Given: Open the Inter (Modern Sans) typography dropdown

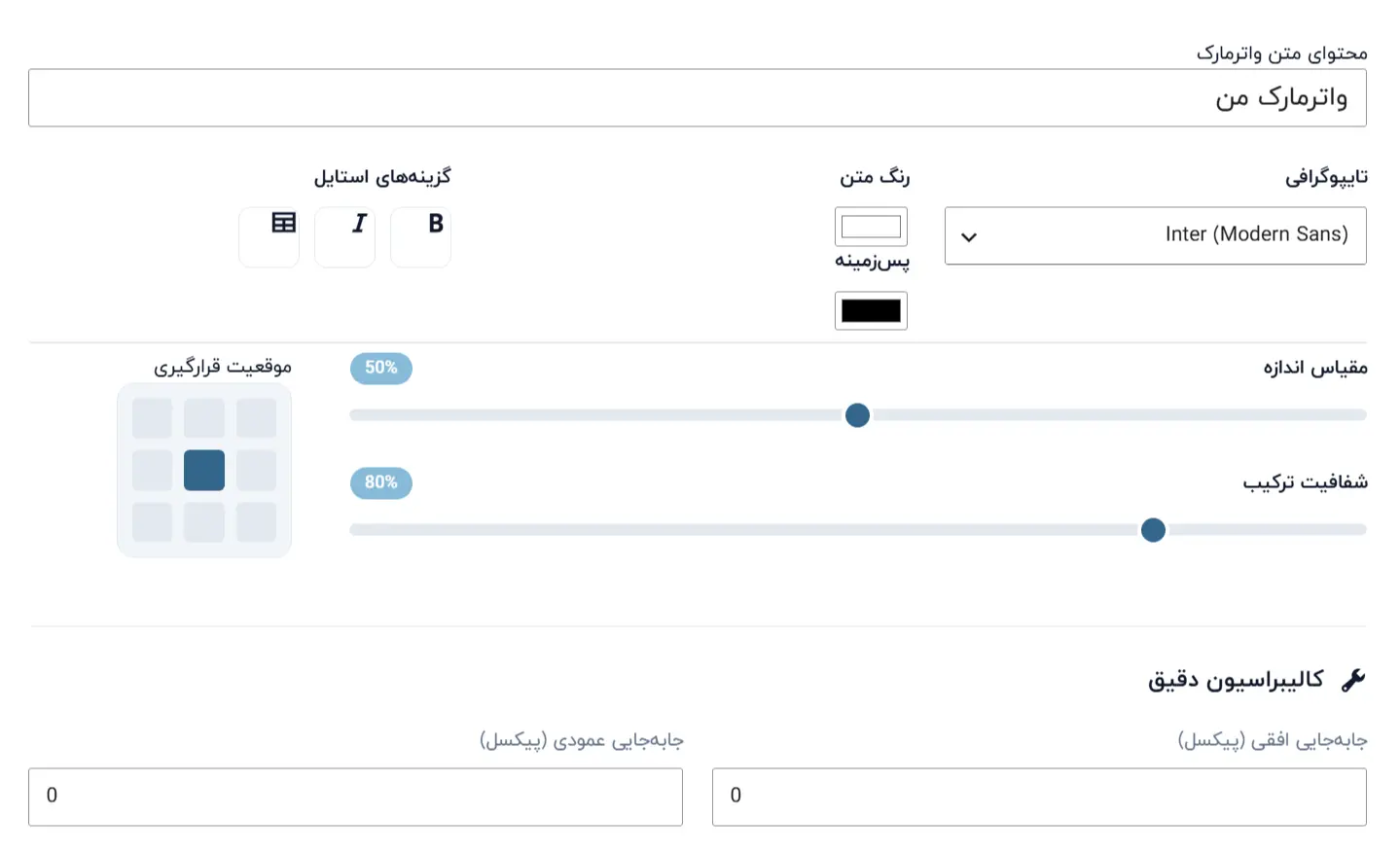Looking at the screenshot, I should (1155, 235).
